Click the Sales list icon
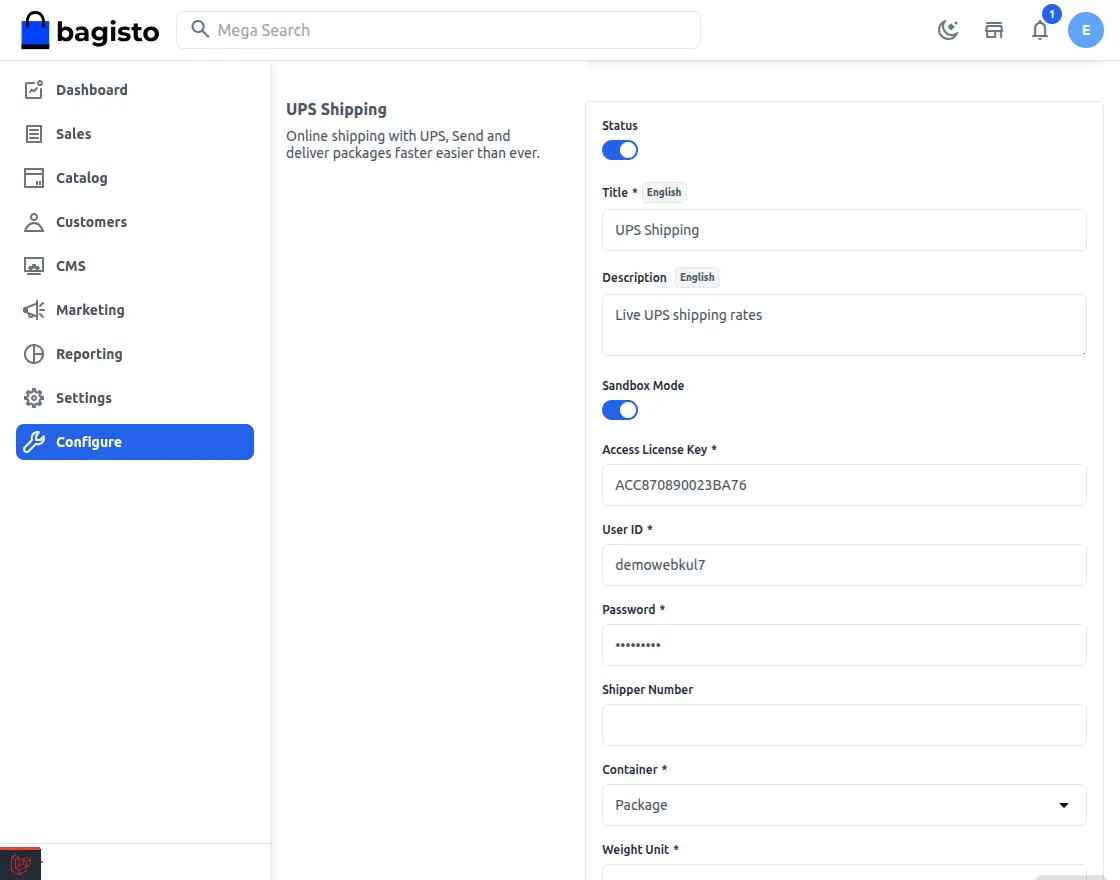Screen dimensions: 1120x880 [x=34, y=134]
